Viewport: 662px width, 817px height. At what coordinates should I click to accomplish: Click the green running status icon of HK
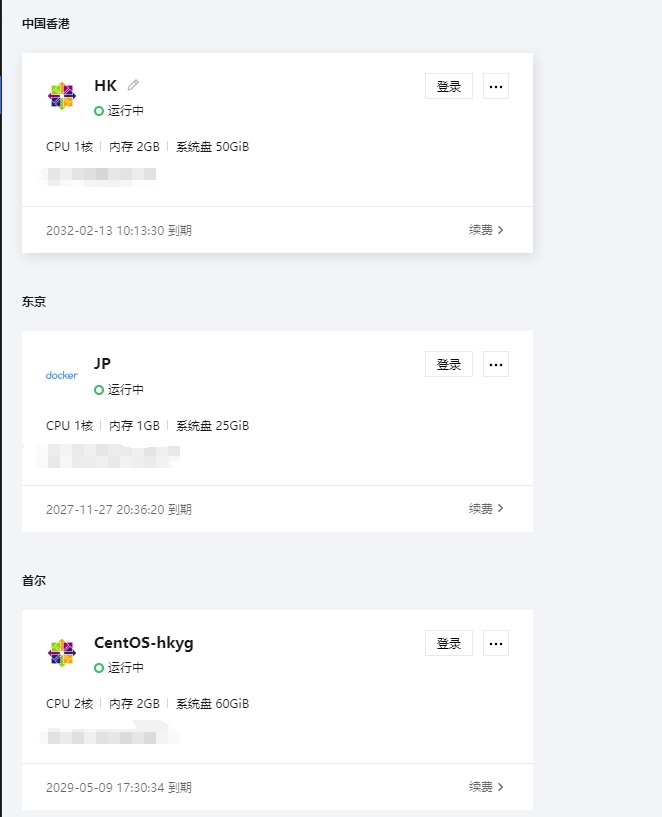click(x=99, y=111)
